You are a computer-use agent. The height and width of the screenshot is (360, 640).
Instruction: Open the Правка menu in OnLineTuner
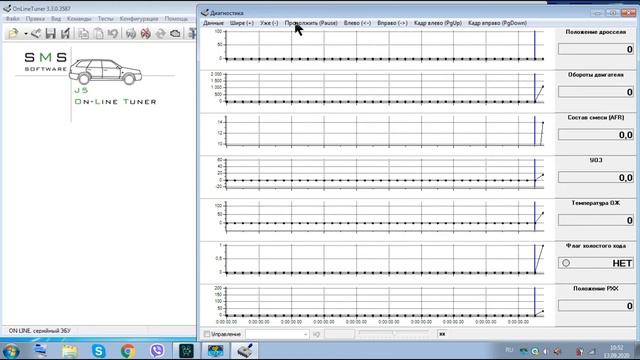35,19
